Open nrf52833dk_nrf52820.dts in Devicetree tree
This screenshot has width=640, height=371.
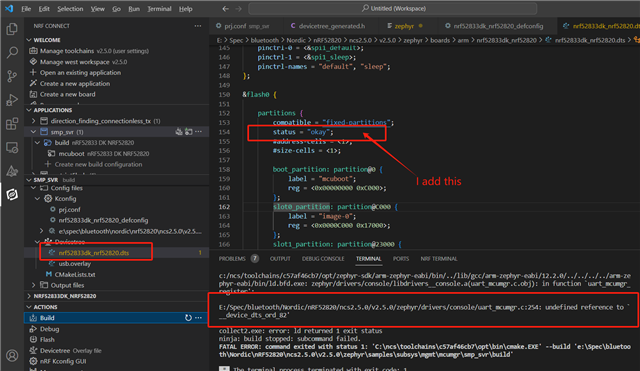click(93, 253)
